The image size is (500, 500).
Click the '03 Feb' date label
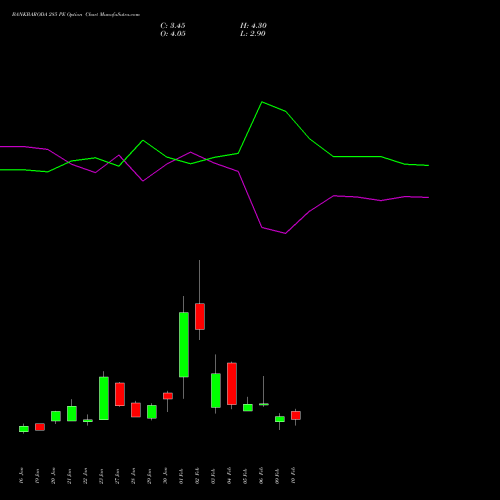pos(213,476)
